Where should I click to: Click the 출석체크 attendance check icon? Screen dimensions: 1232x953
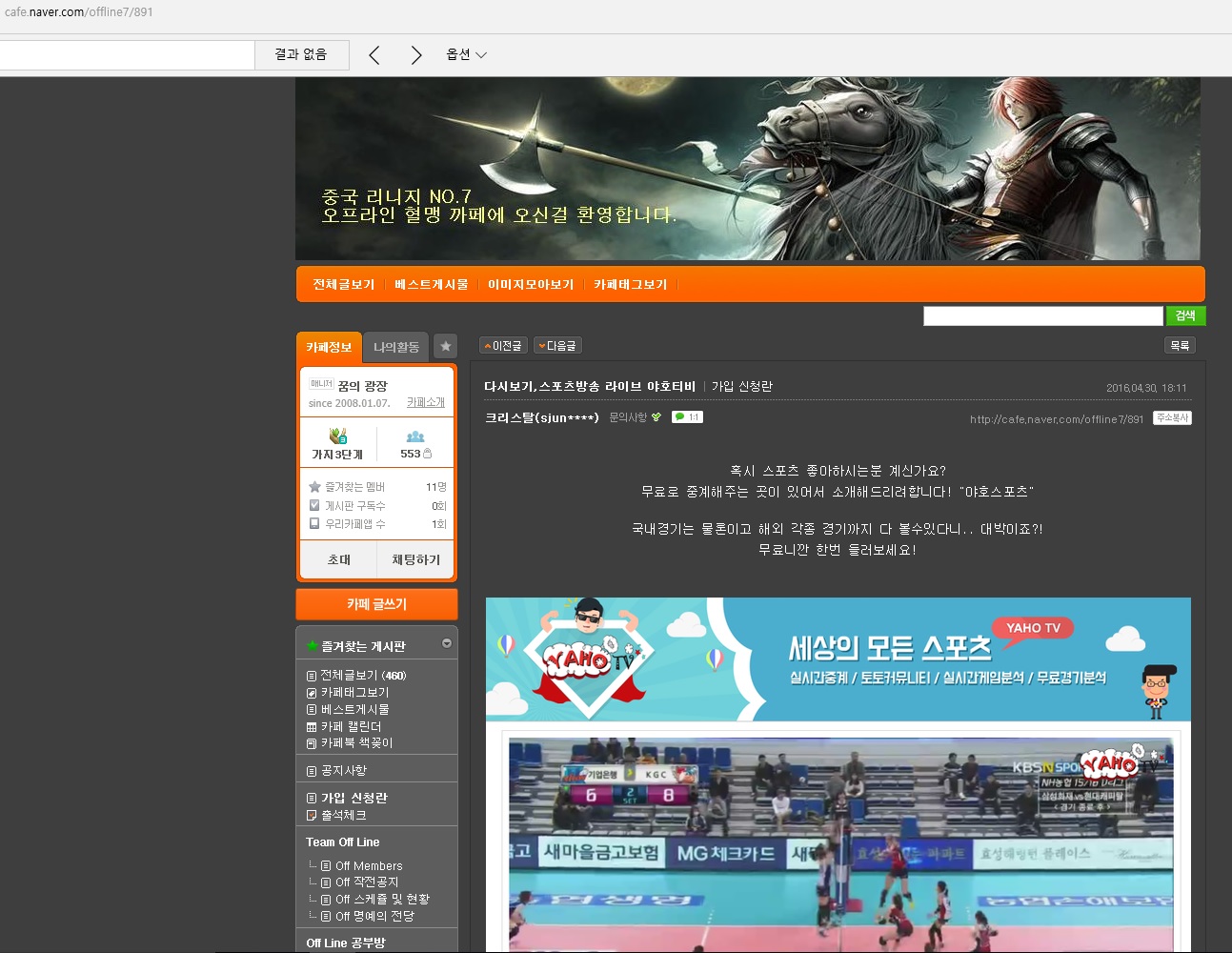(312, 816)
